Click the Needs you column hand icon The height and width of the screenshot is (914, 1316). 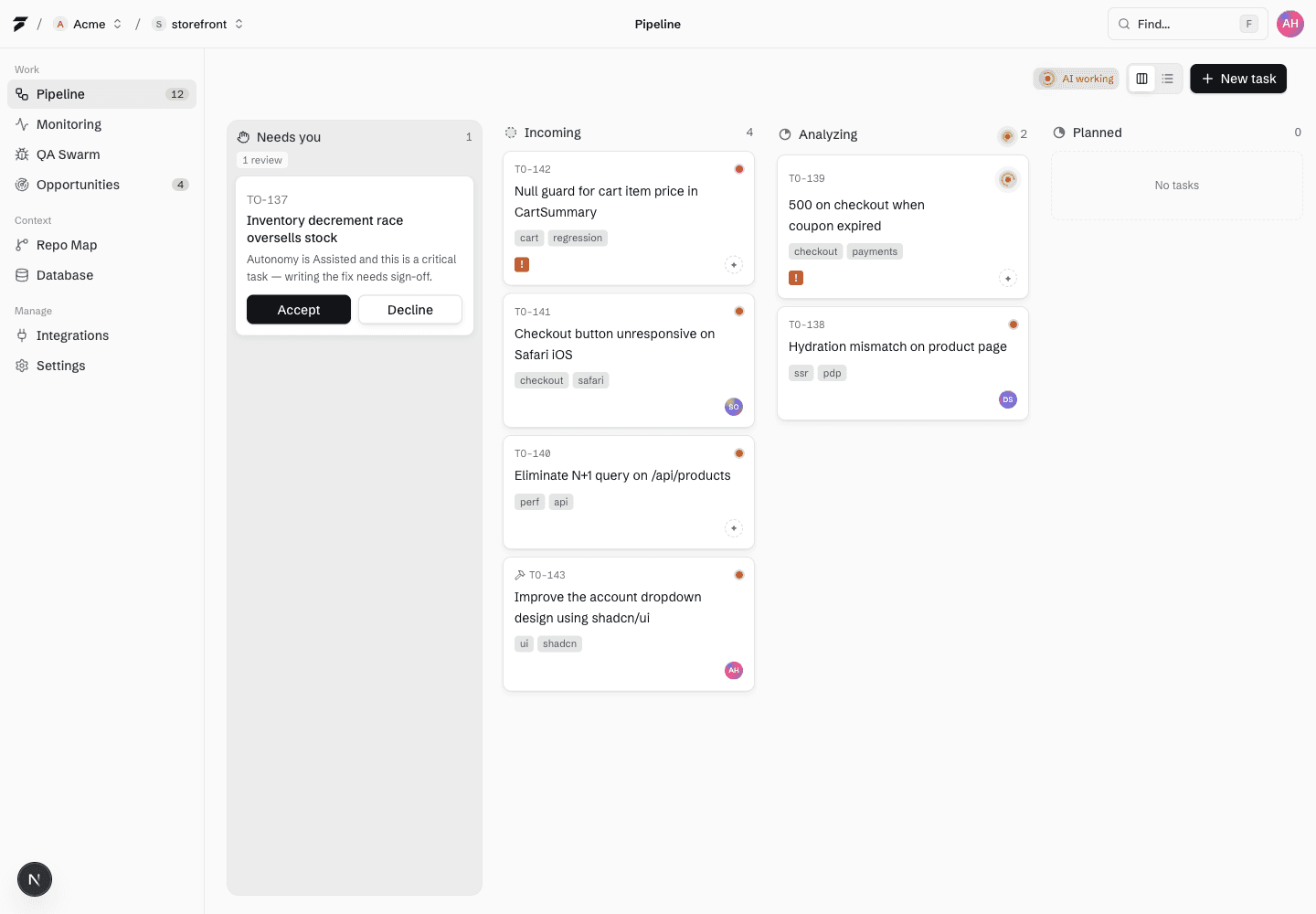244,137
